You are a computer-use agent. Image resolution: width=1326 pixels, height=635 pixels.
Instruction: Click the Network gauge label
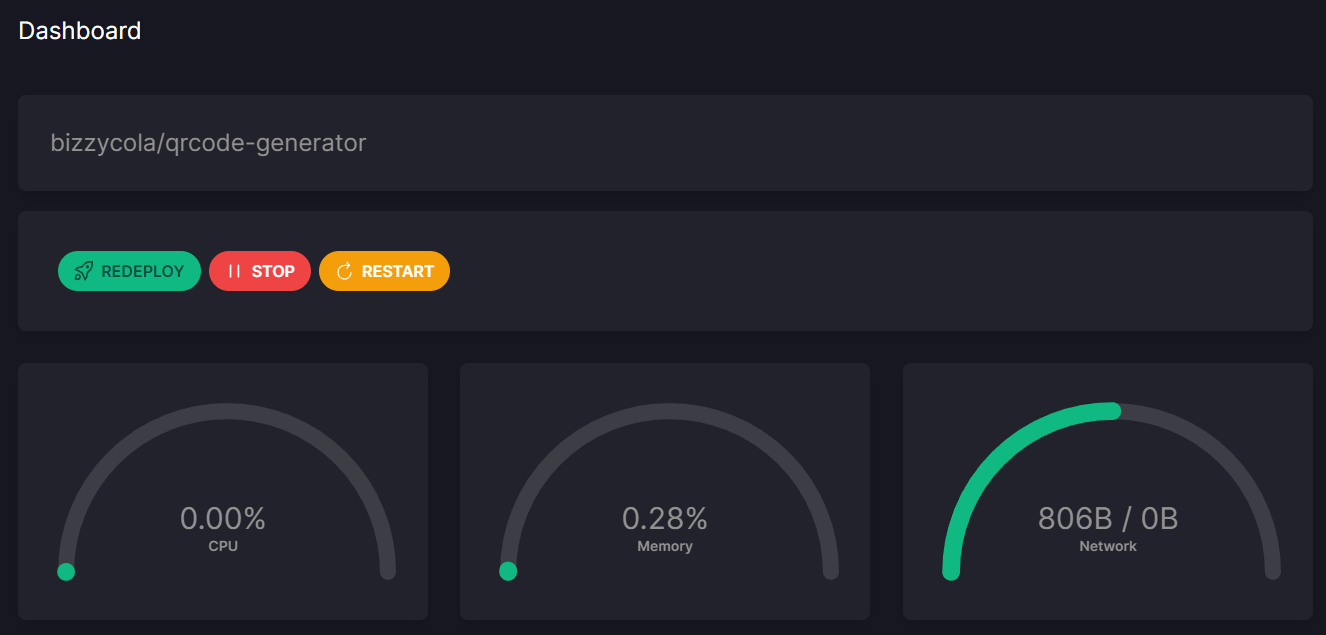click(1108, 547)
